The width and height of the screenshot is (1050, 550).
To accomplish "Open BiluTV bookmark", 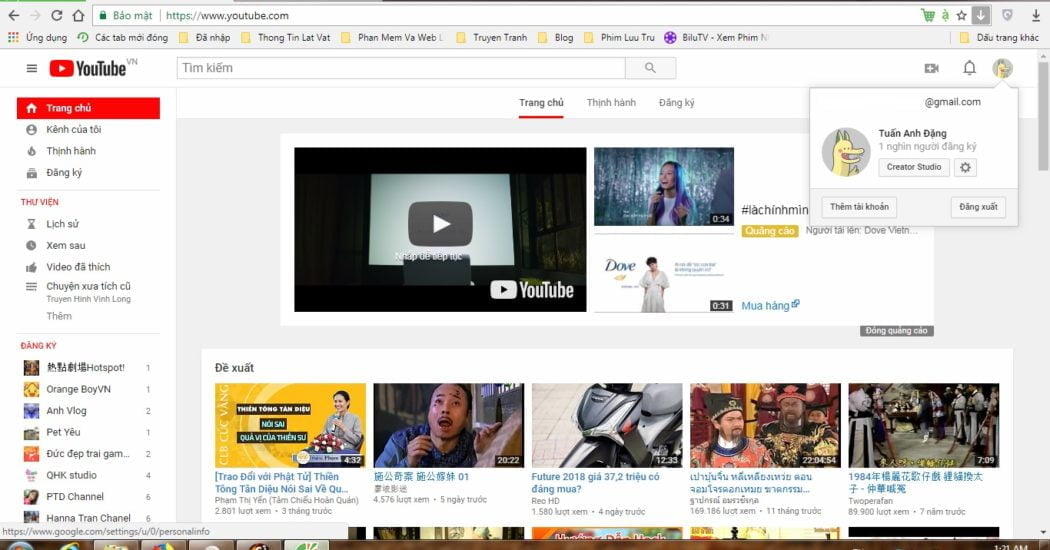I will (716, 38).
